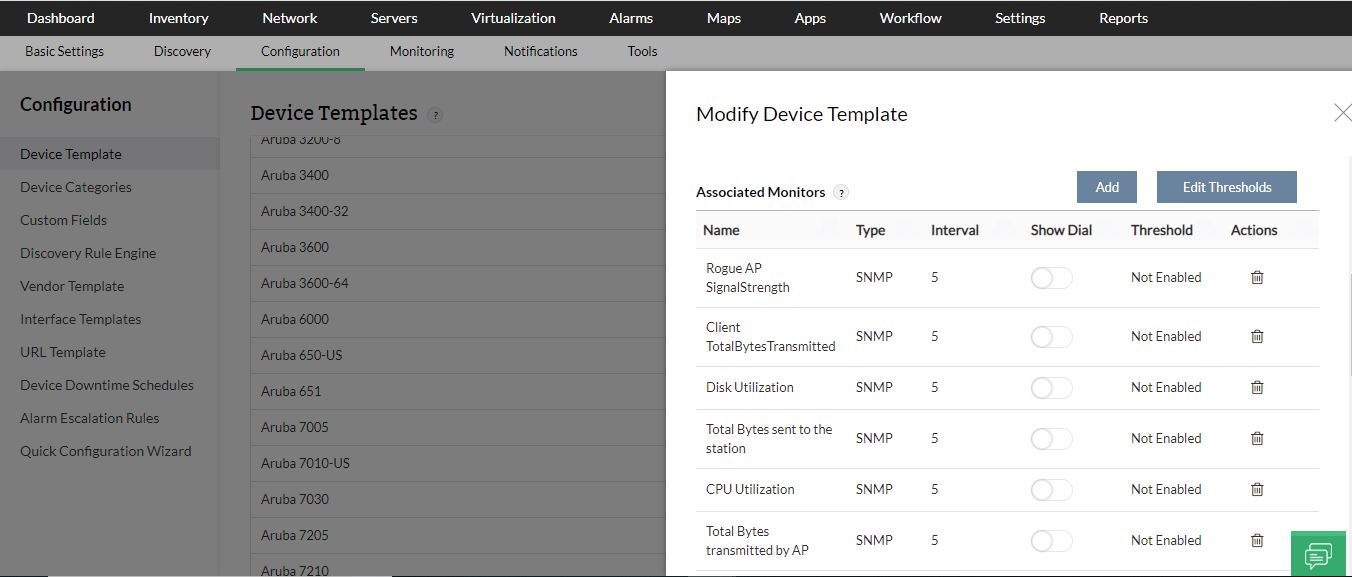Enable Show Dial for Disk Utilization
Viewport: 1352px width, 577px height.
(x=1051, y=388)
